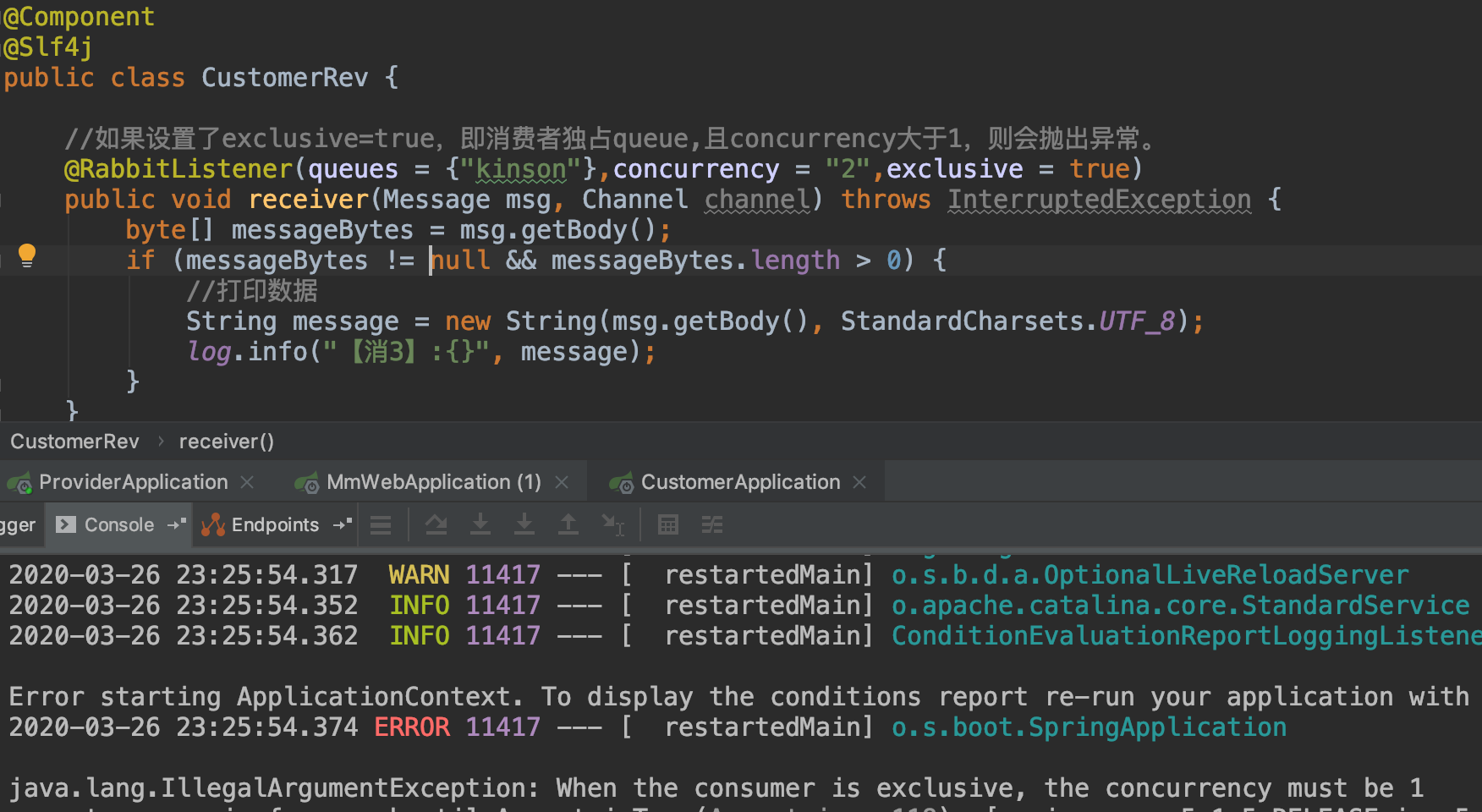This screenshot has width=1482, height=812.
Task: Click the up-the-stack-trace arrow icon in console toolbar
Action: click(568, 524)
